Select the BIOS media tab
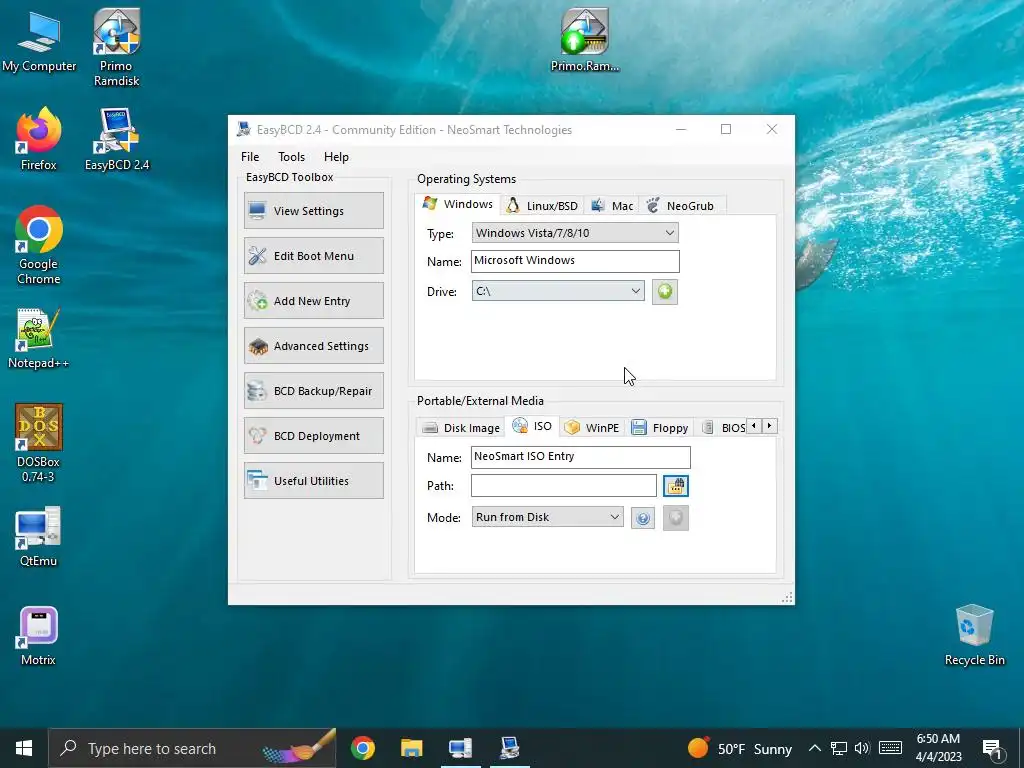 722,428
